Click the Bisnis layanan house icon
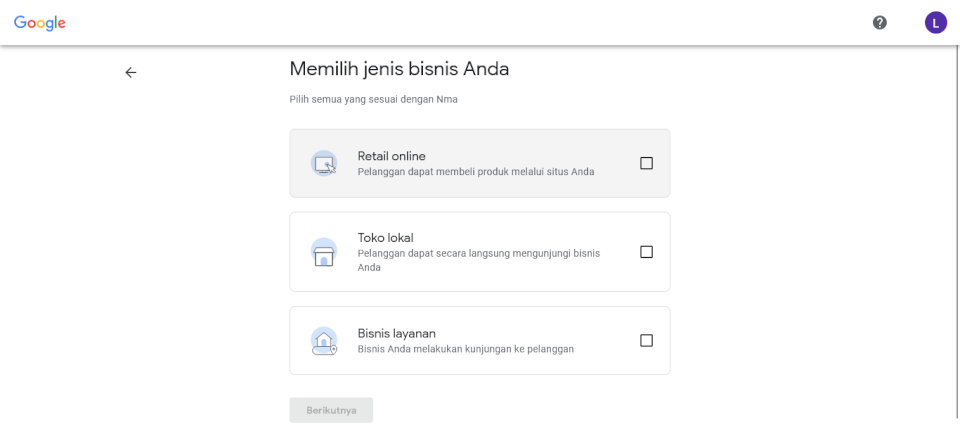The image size is (960, 427). click(x=324, y=341)
